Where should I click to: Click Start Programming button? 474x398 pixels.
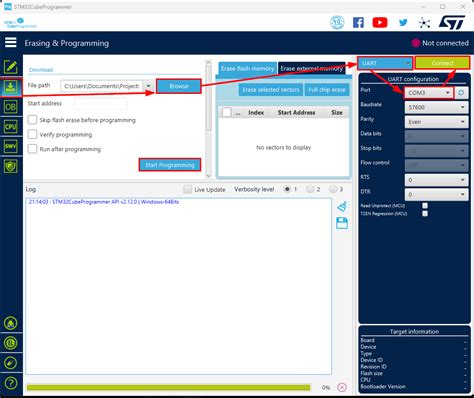(170, 165)
